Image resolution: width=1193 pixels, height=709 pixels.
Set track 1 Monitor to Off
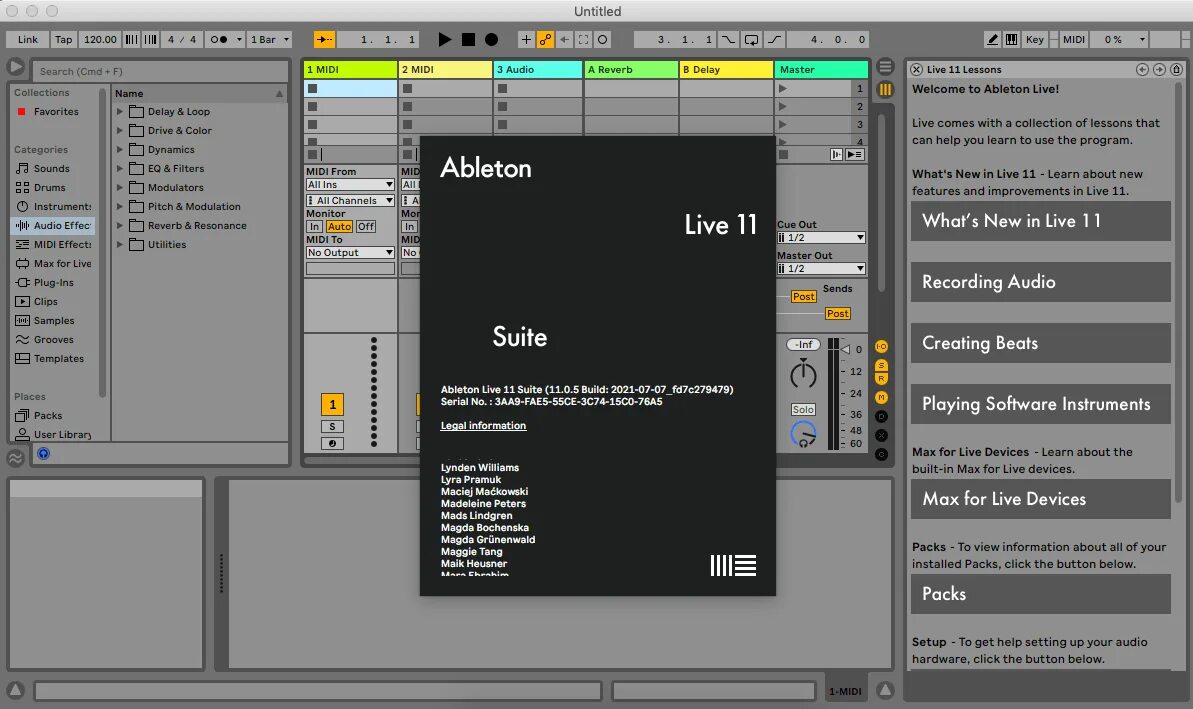tap(366, 227)
